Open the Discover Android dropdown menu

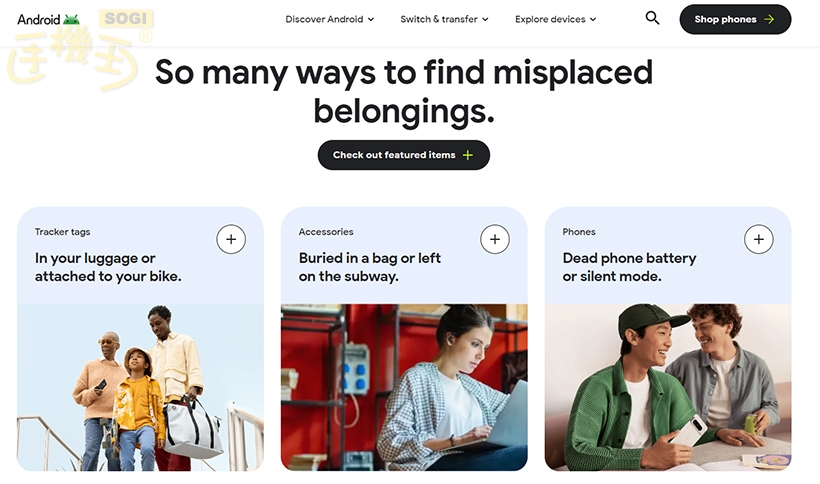[329, 19]
